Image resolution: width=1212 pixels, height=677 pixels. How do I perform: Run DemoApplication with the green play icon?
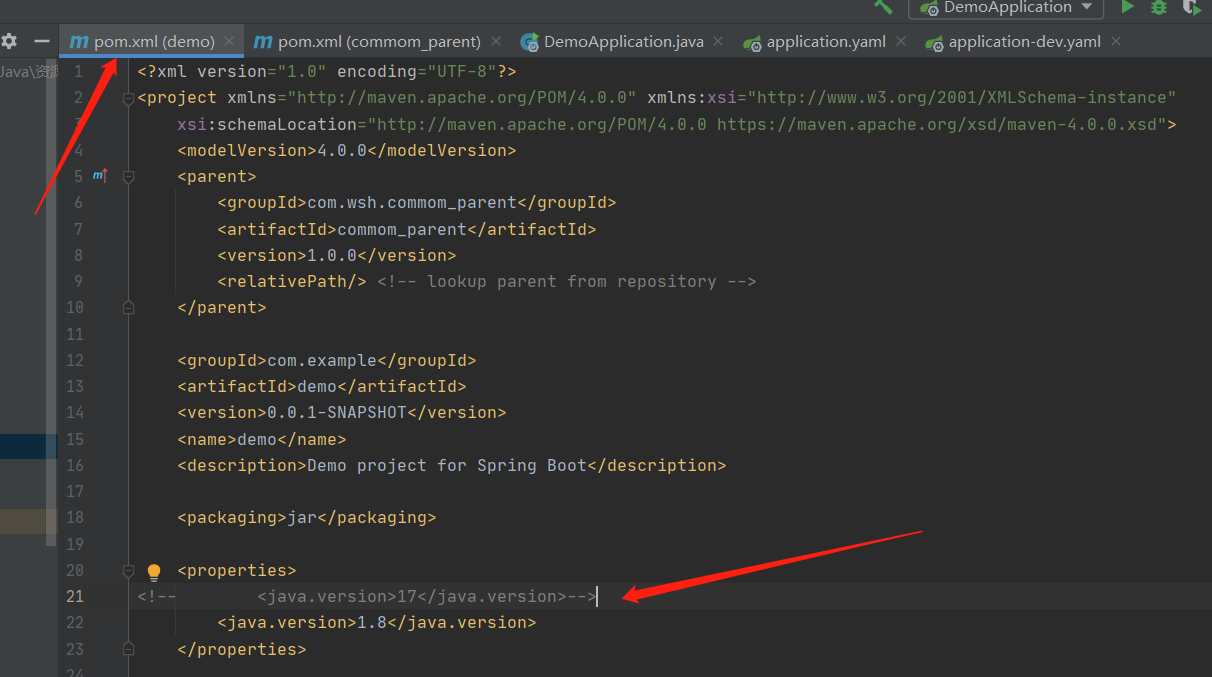pos(1128,7)
